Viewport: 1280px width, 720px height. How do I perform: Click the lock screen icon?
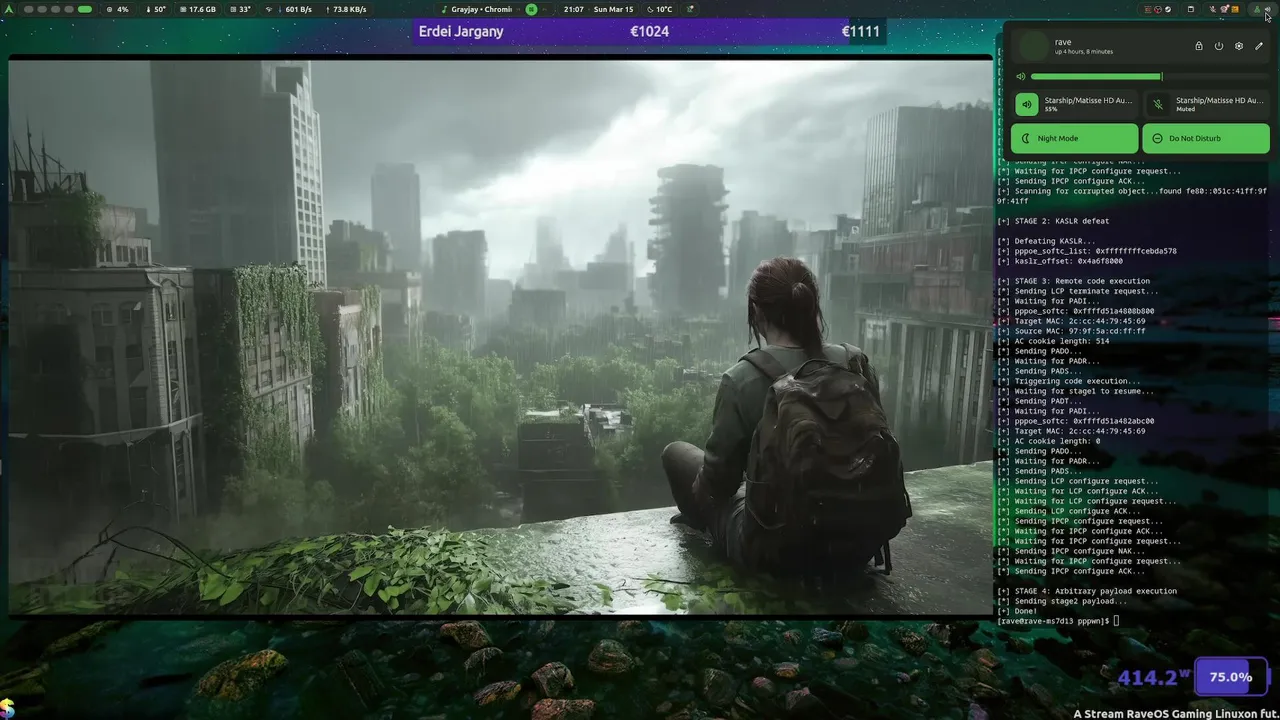coord(1199,46)
